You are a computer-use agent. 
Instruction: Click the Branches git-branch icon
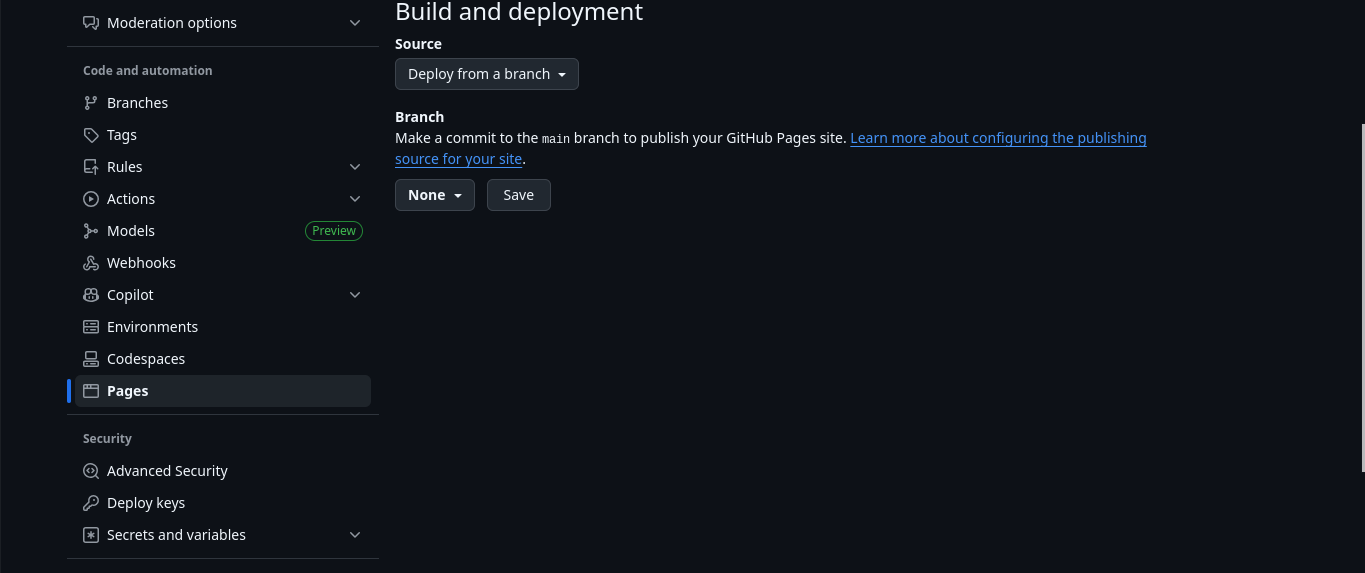click(91, 103)
